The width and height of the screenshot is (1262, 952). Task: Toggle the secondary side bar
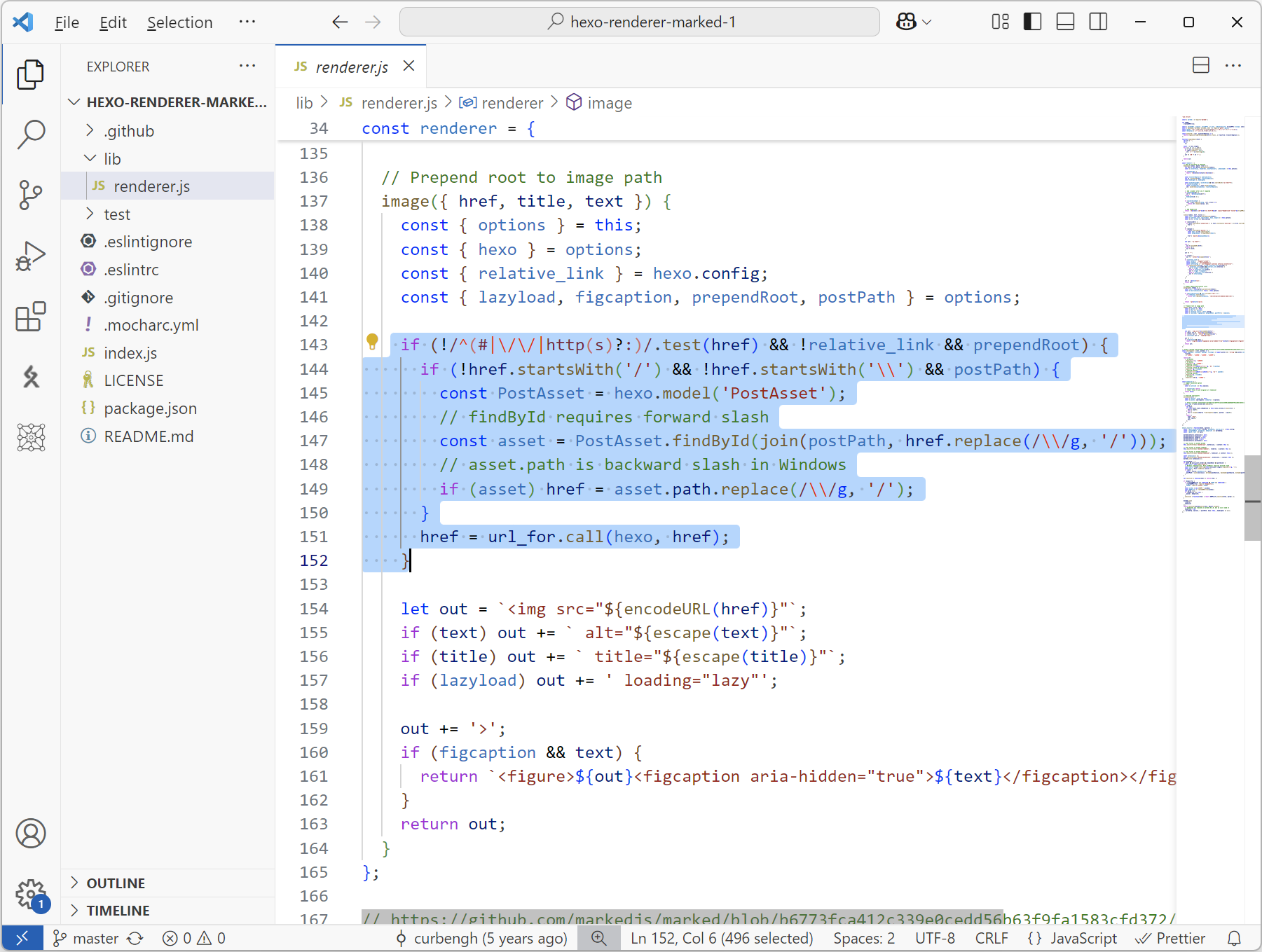[1098, 22]
